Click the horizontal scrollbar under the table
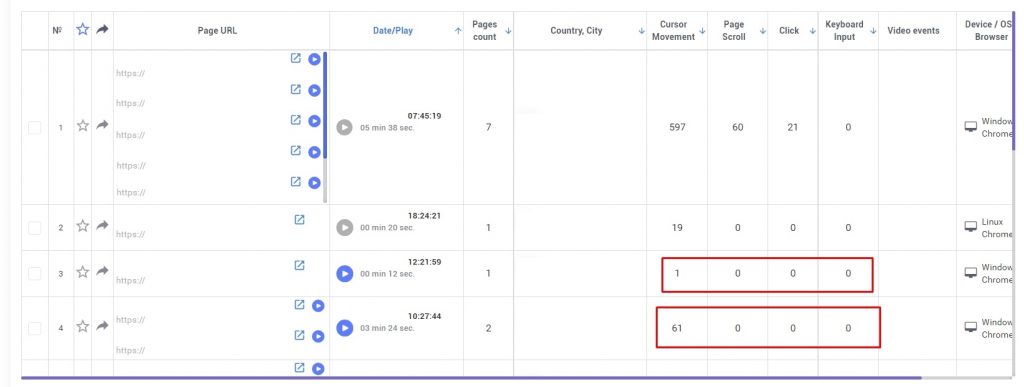The width and height of the screenshot is (1024, 387). pyautogui.click(x=471, y=377)
